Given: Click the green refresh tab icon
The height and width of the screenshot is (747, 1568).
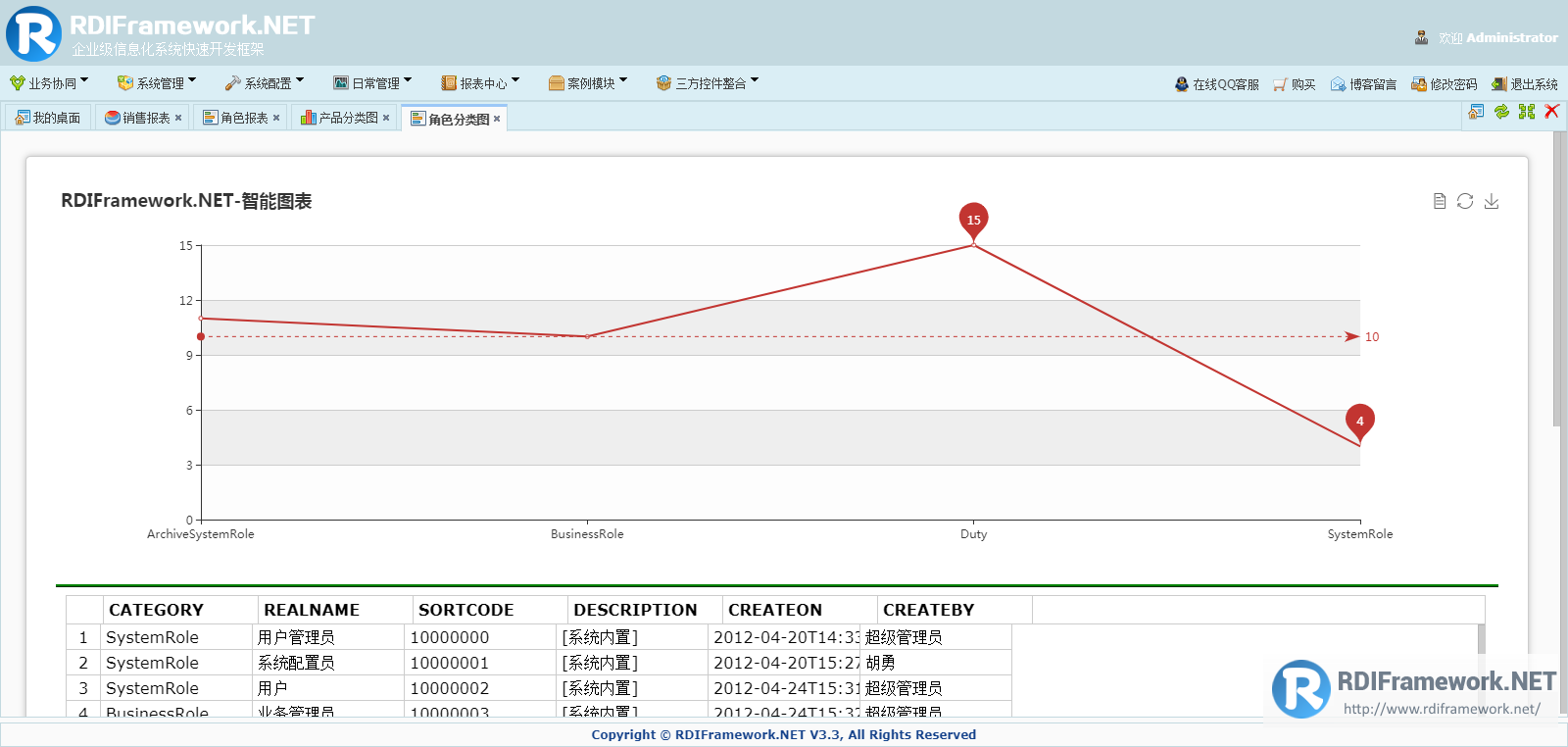Looking at the screenshot, I should coord(1501,112).
